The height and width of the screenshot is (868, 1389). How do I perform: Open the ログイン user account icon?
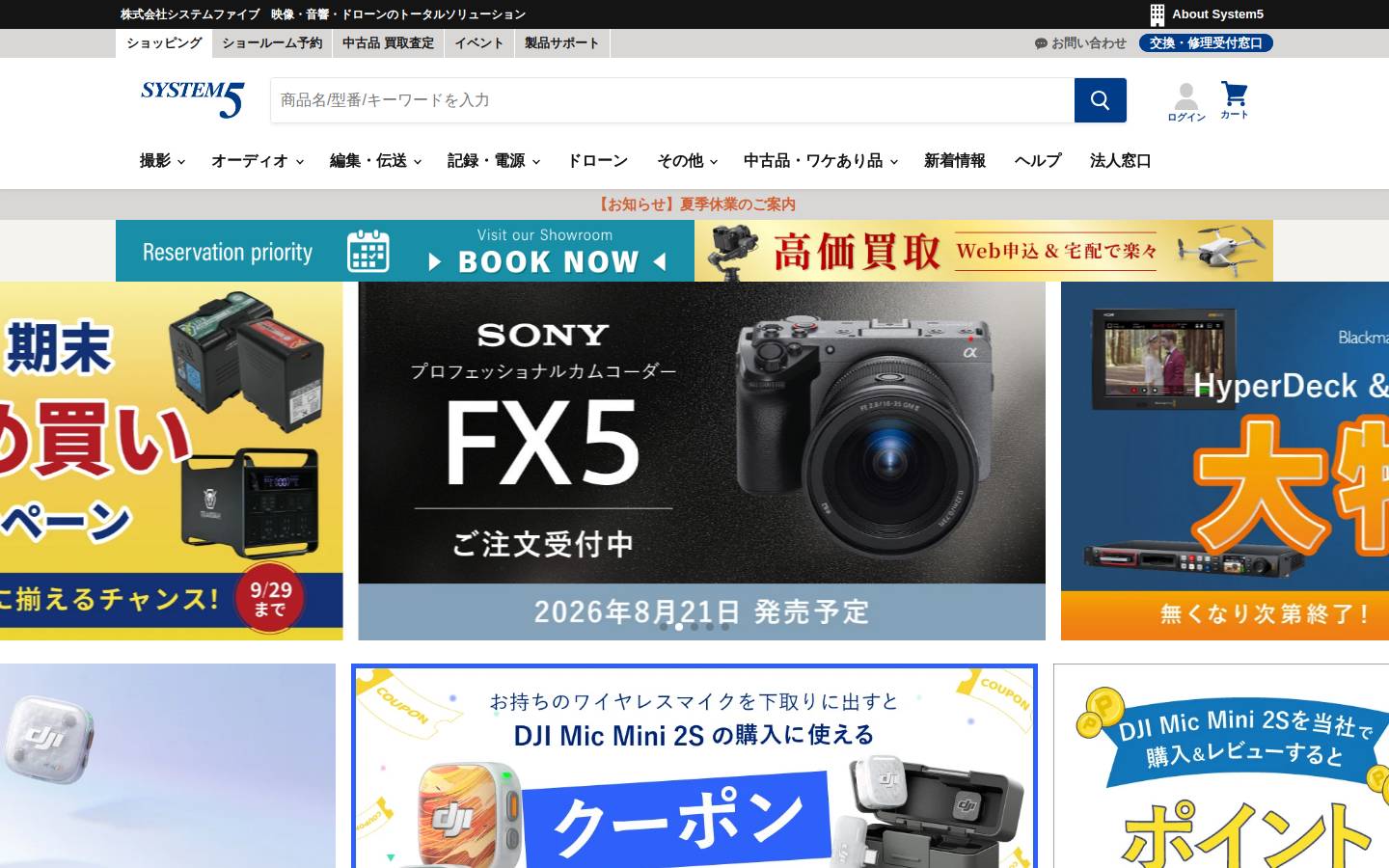coord(1186,102)
